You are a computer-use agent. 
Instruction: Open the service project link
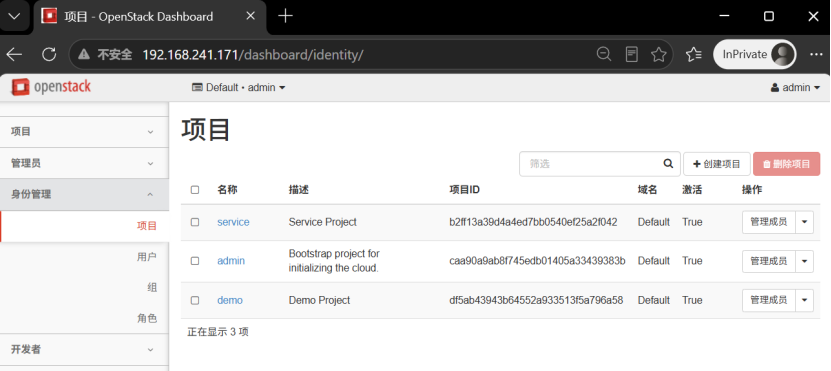pos(233,222)
